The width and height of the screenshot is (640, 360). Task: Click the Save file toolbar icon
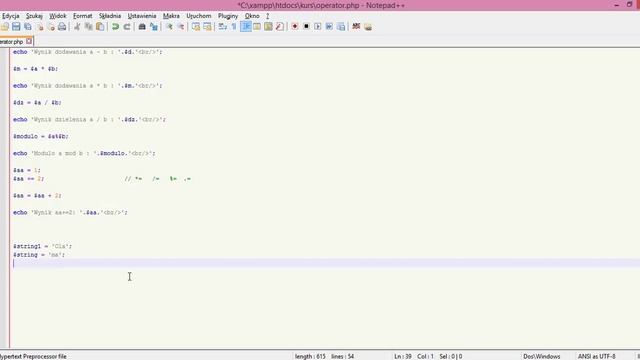click(x=16, y=27)
